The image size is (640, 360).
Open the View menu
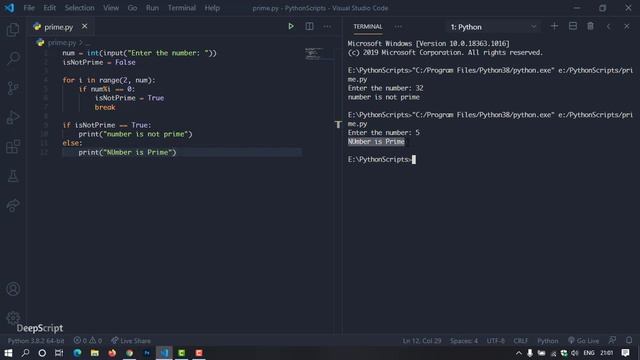point(111,8)
